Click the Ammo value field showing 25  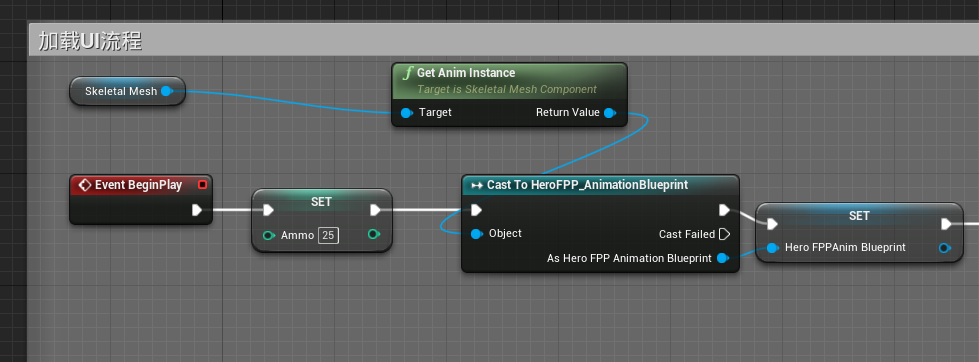point(328,235)
